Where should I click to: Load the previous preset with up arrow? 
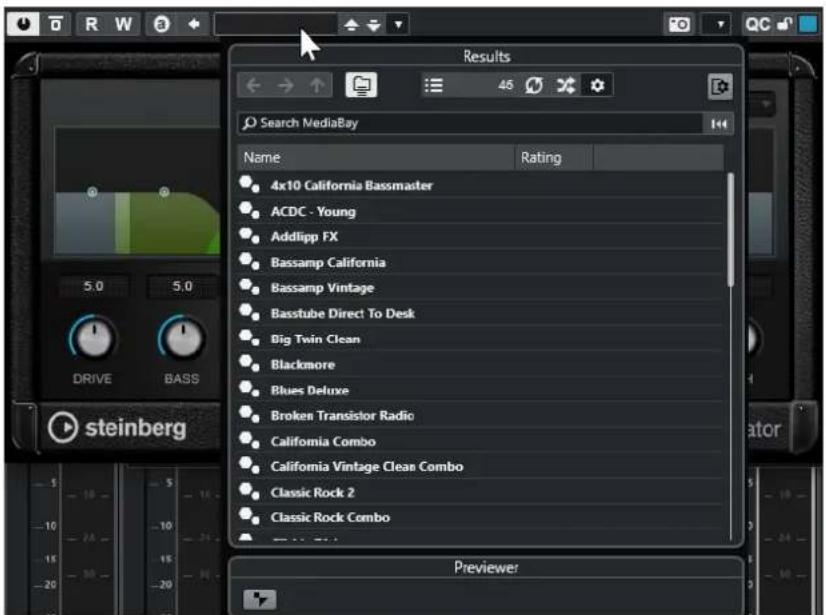351,25
